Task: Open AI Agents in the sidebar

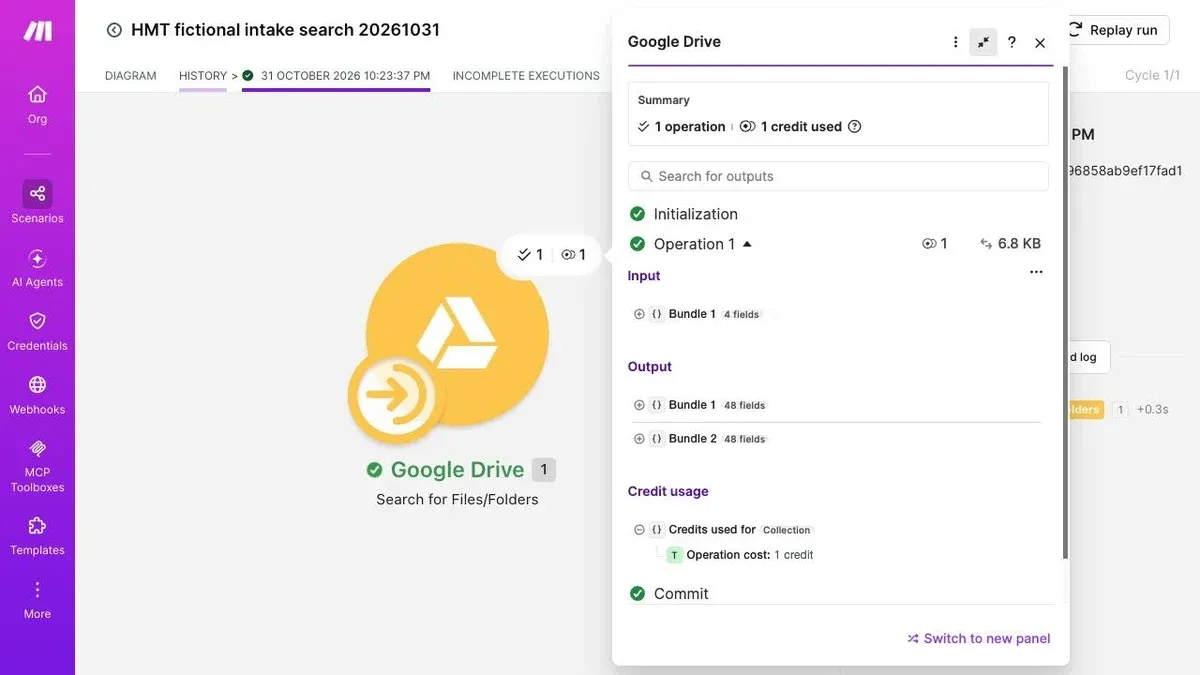Action: coord(37,268)
